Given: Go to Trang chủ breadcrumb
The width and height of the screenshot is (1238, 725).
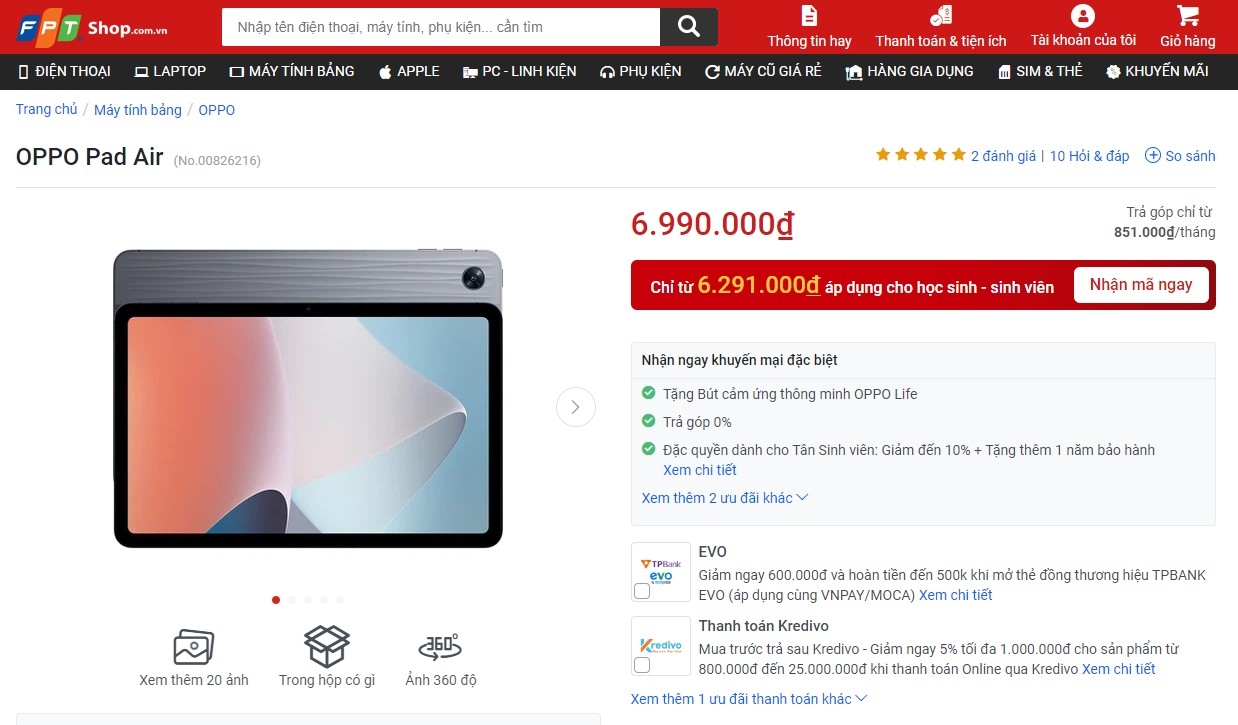Looking at the screenshot, I should tap(46, 110).
